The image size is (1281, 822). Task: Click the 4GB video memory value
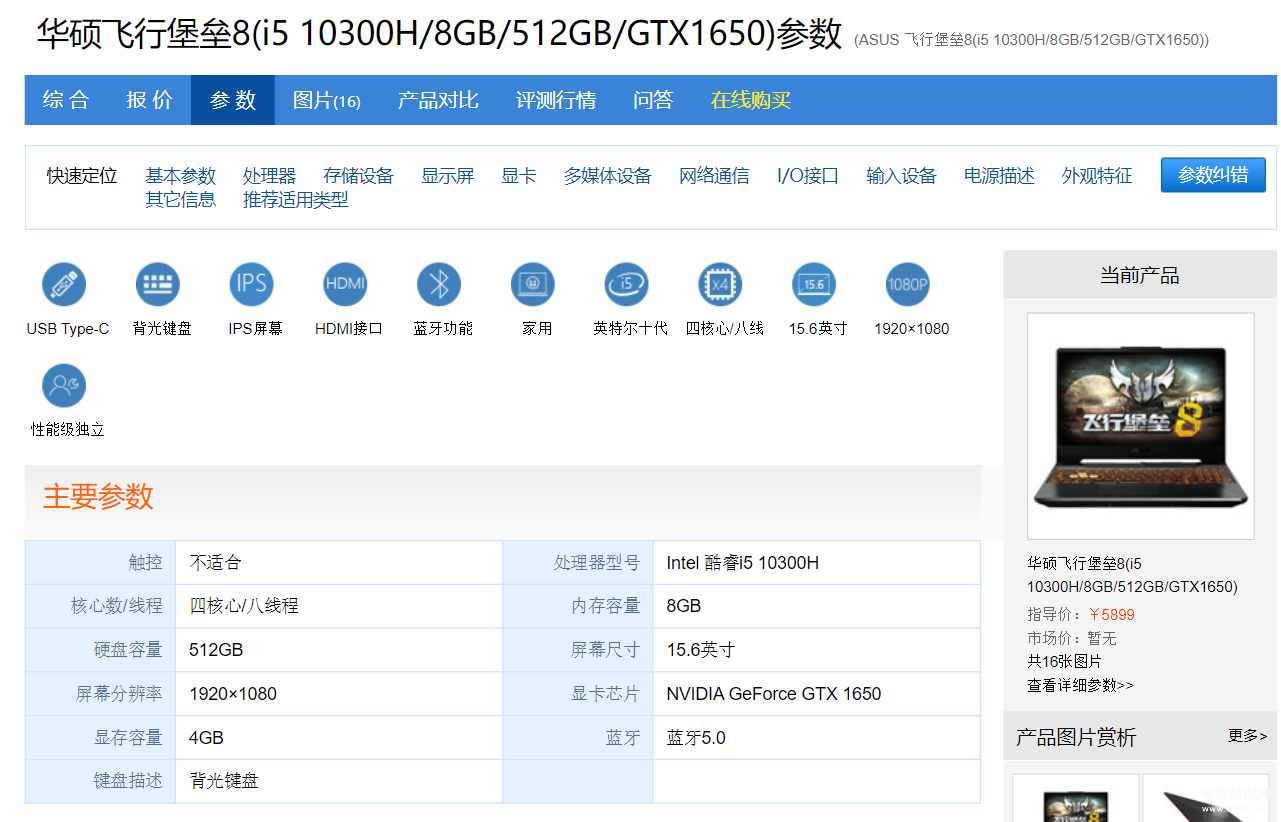tap(206, 738)
